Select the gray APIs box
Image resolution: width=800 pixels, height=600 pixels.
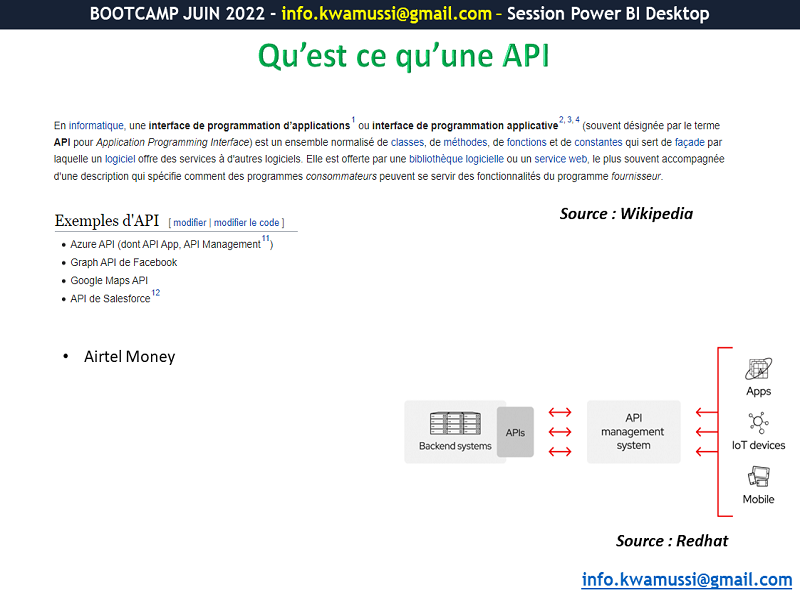(515, 433)
